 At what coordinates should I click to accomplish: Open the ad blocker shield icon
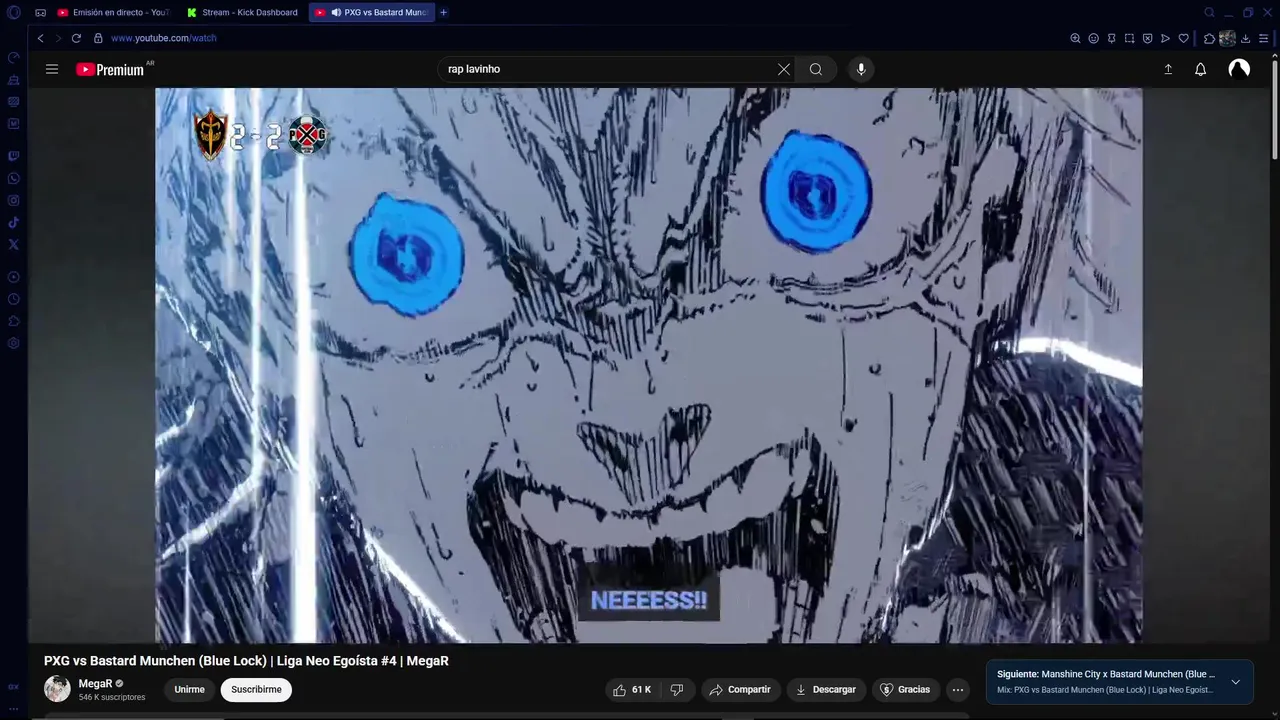coord(1147,38)
